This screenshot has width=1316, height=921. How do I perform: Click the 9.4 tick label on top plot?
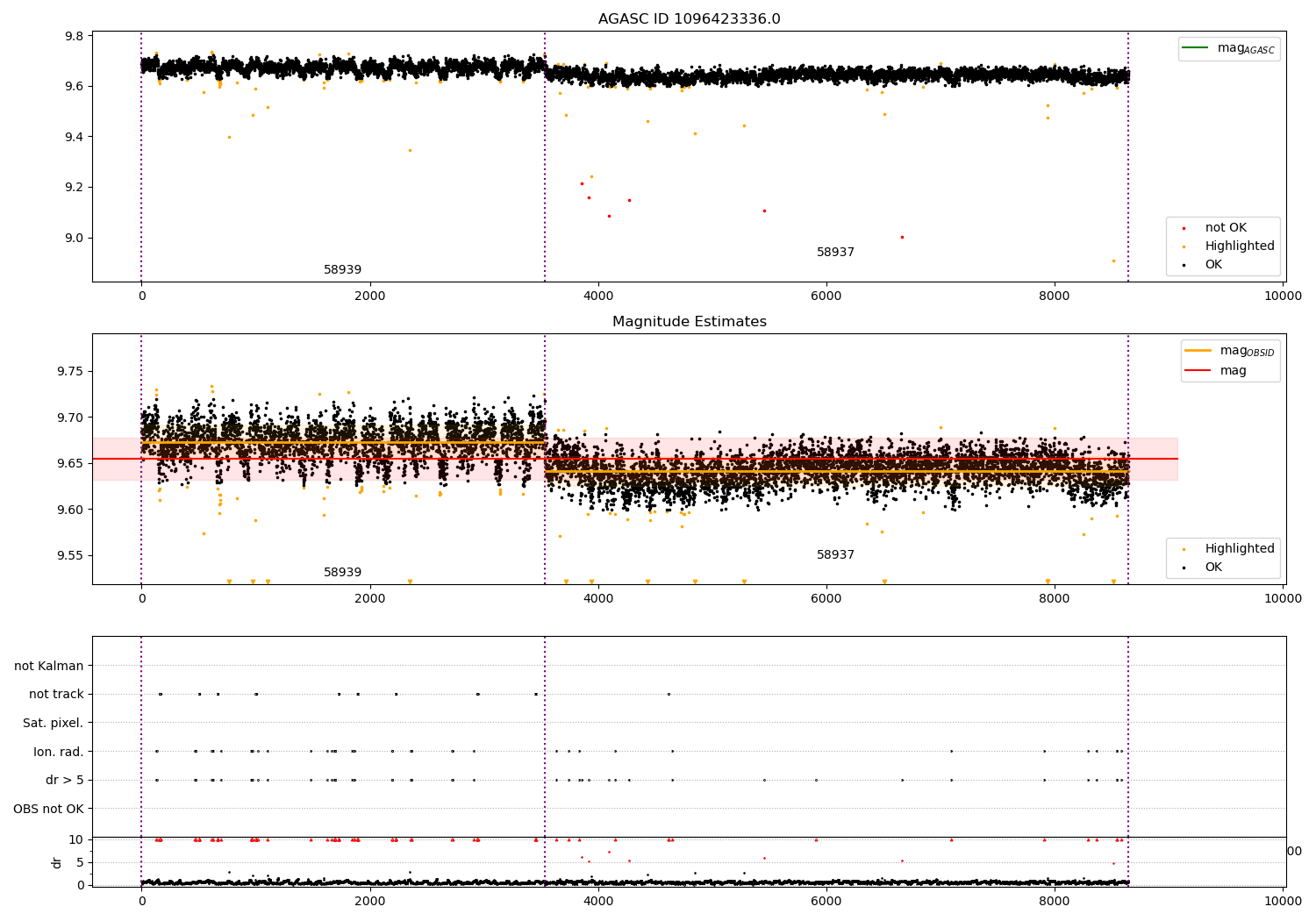coord(75,137)
